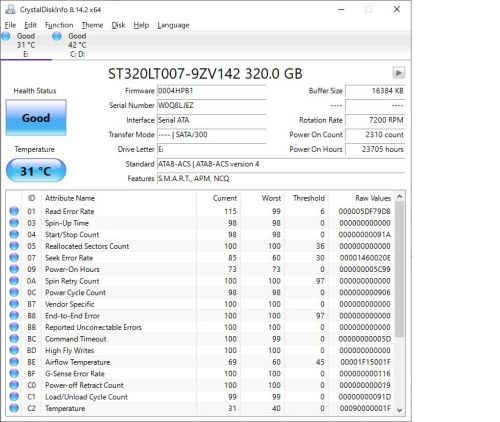Click the Power On Count value 2310 count

tap(375, 135)
